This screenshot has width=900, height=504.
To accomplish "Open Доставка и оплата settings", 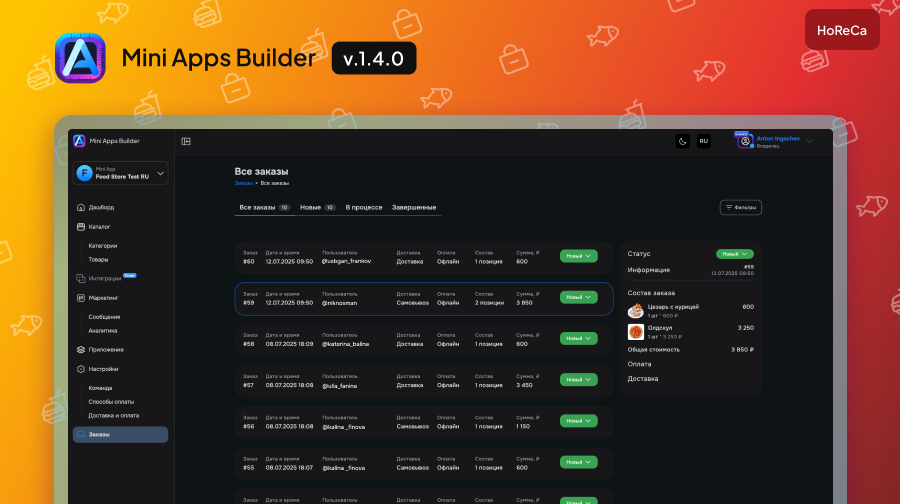I will click(x=114, y=416).
